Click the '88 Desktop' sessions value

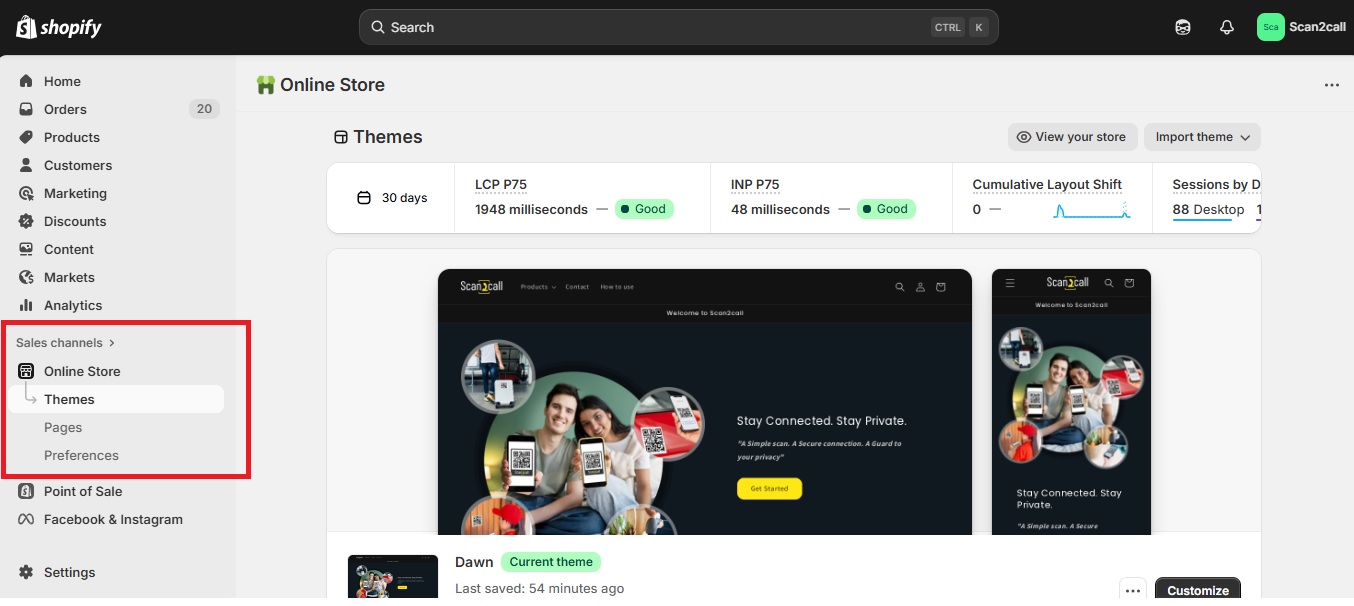[x=1208, y=209]
